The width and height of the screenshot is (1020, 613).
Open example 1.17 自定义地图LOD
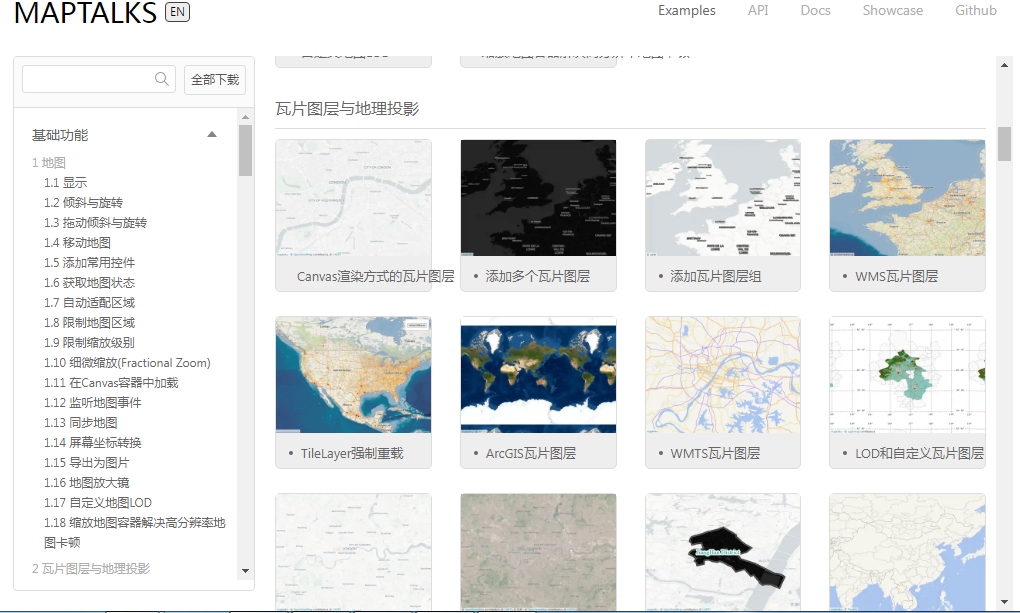[98, 503]
